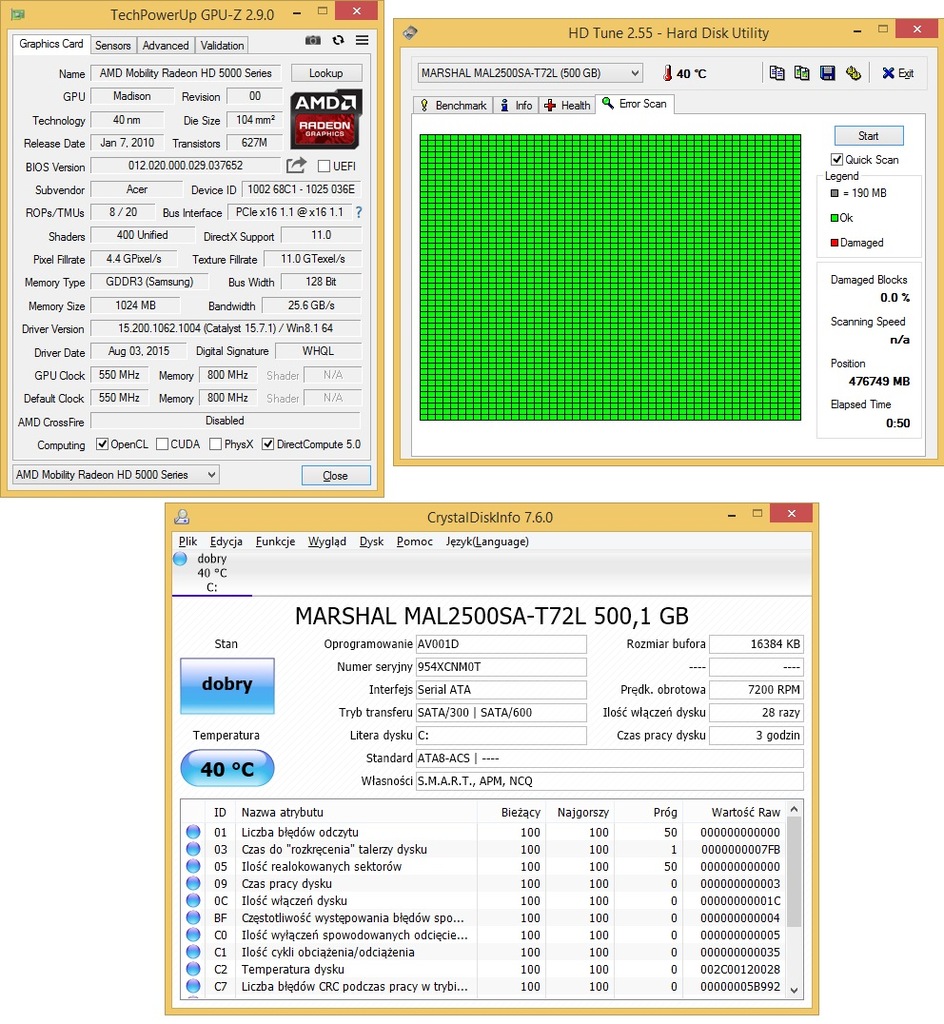Open the Plik menu in CrystalDiskInfo
944x1024 pixels.
click(x=188, y=541)
